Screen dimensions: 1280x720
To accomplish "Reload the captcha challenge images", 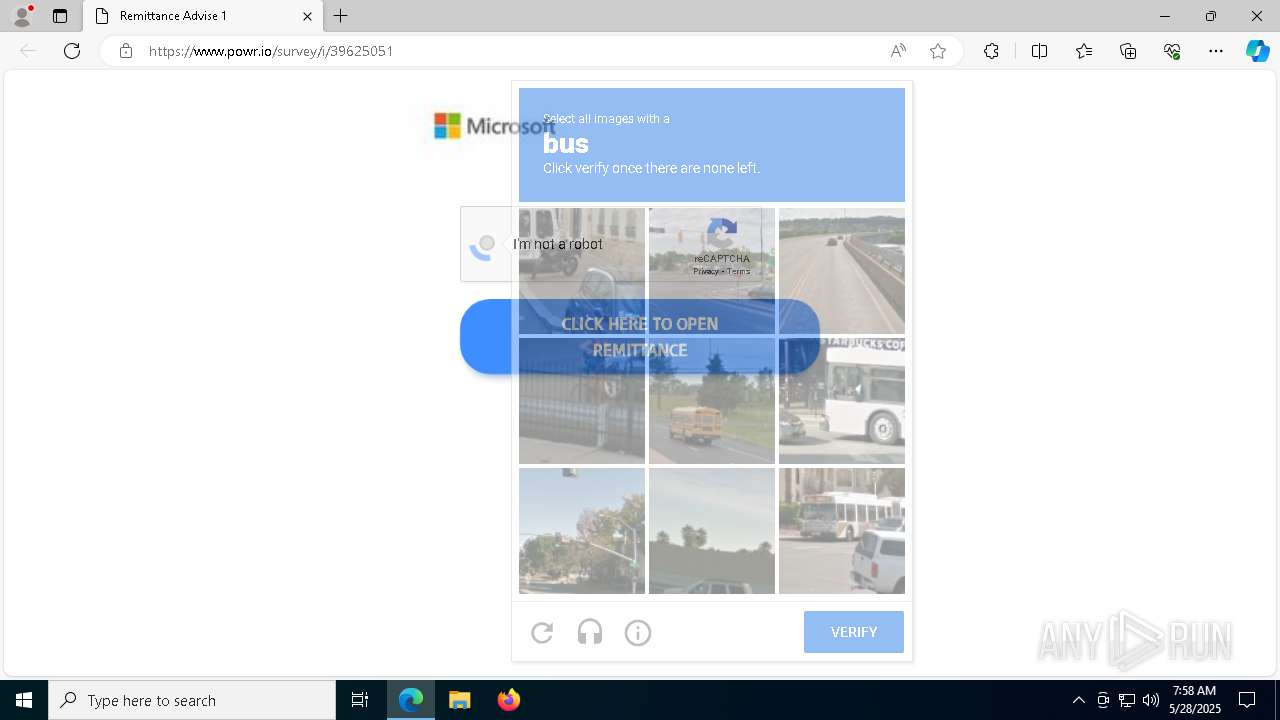I will tap(542, 632).
